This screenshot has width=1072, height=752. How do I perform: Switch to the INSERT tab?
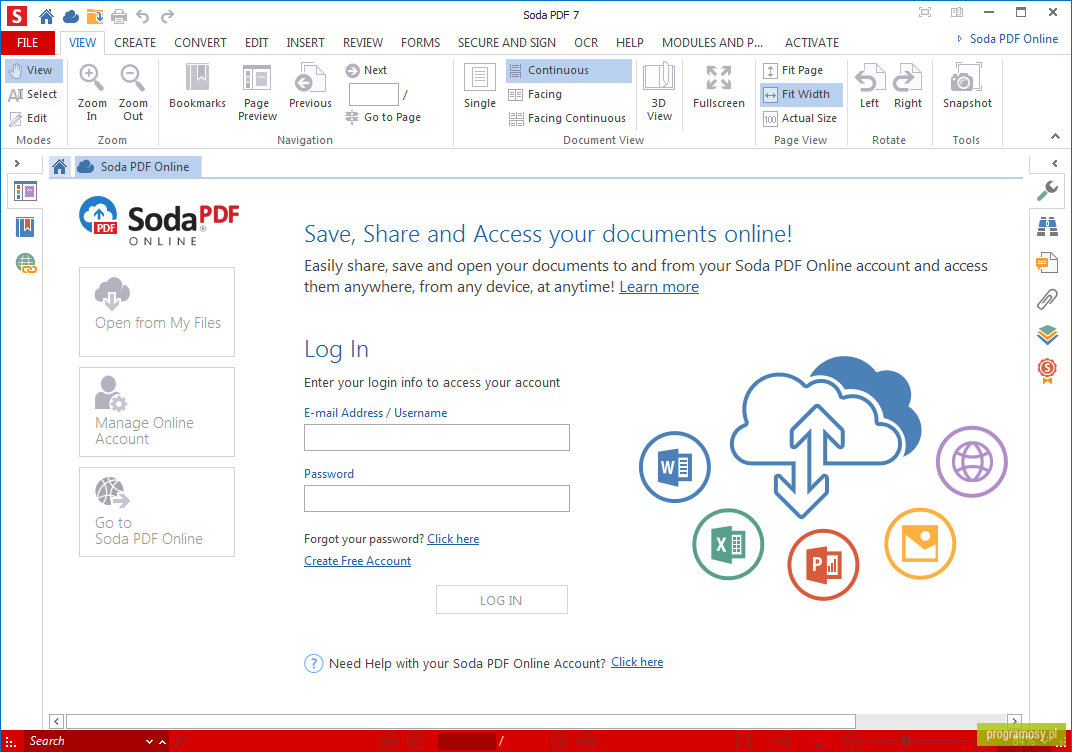click(305, 42)
